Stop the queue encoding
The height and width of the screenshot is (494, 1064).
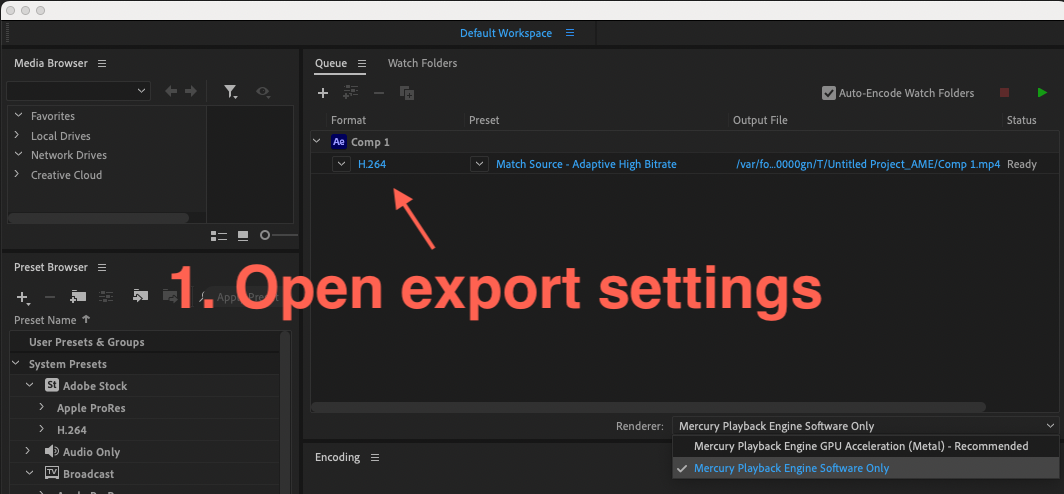tap(1005, 93)
